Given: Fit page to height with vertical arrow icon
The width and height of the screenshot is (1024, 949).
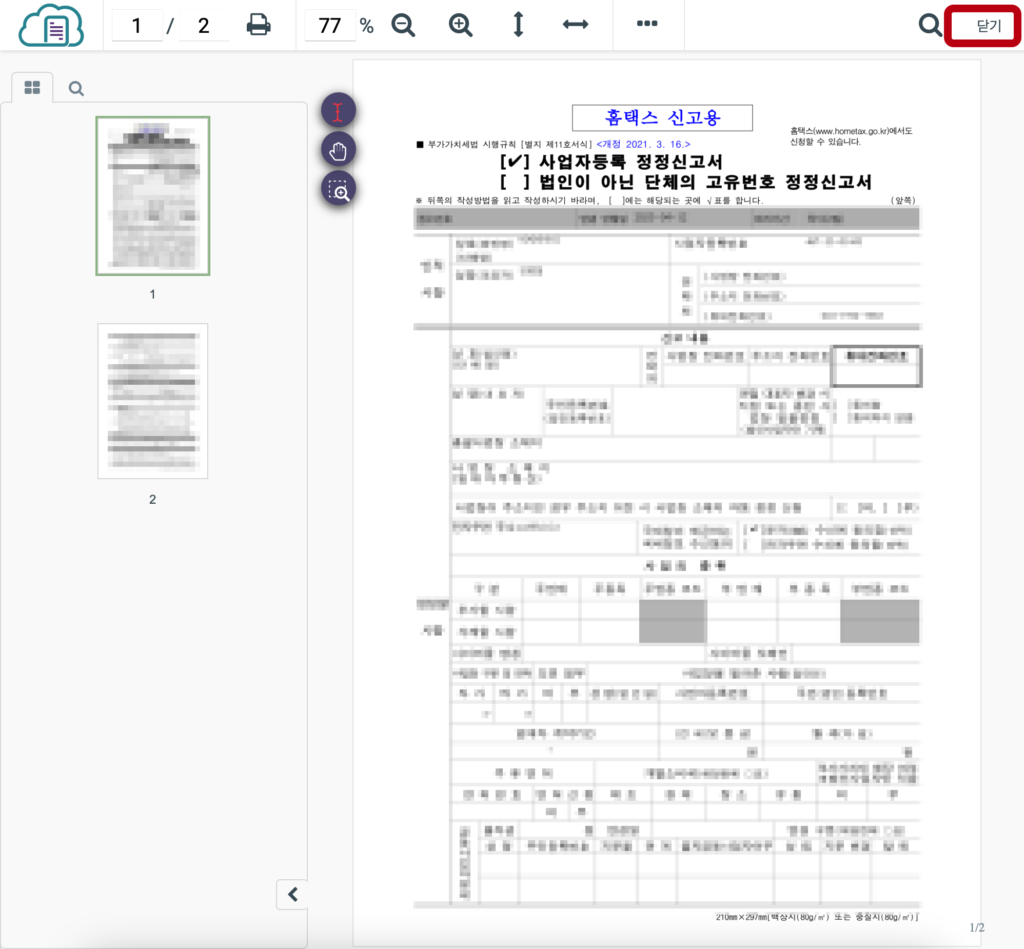Looking at the screenshot, I should pos(518,26).
